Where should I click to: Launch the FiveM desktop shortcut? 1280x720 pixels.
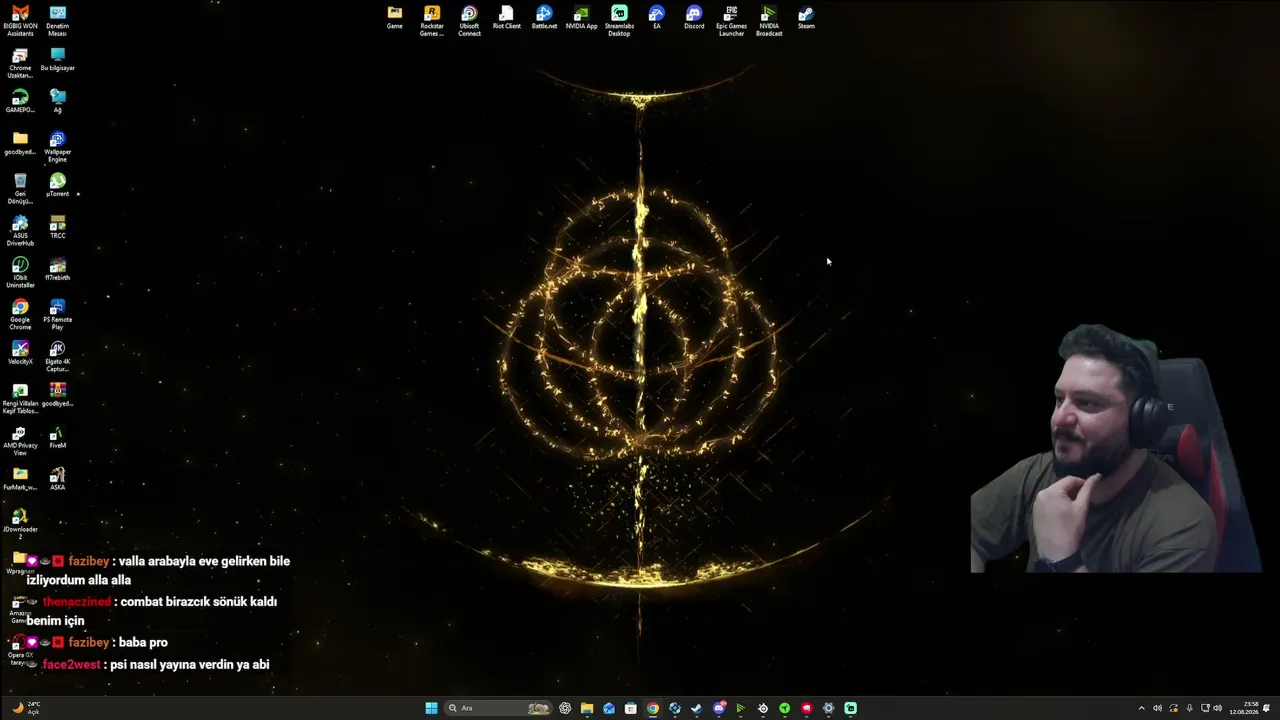pos(58,437)
